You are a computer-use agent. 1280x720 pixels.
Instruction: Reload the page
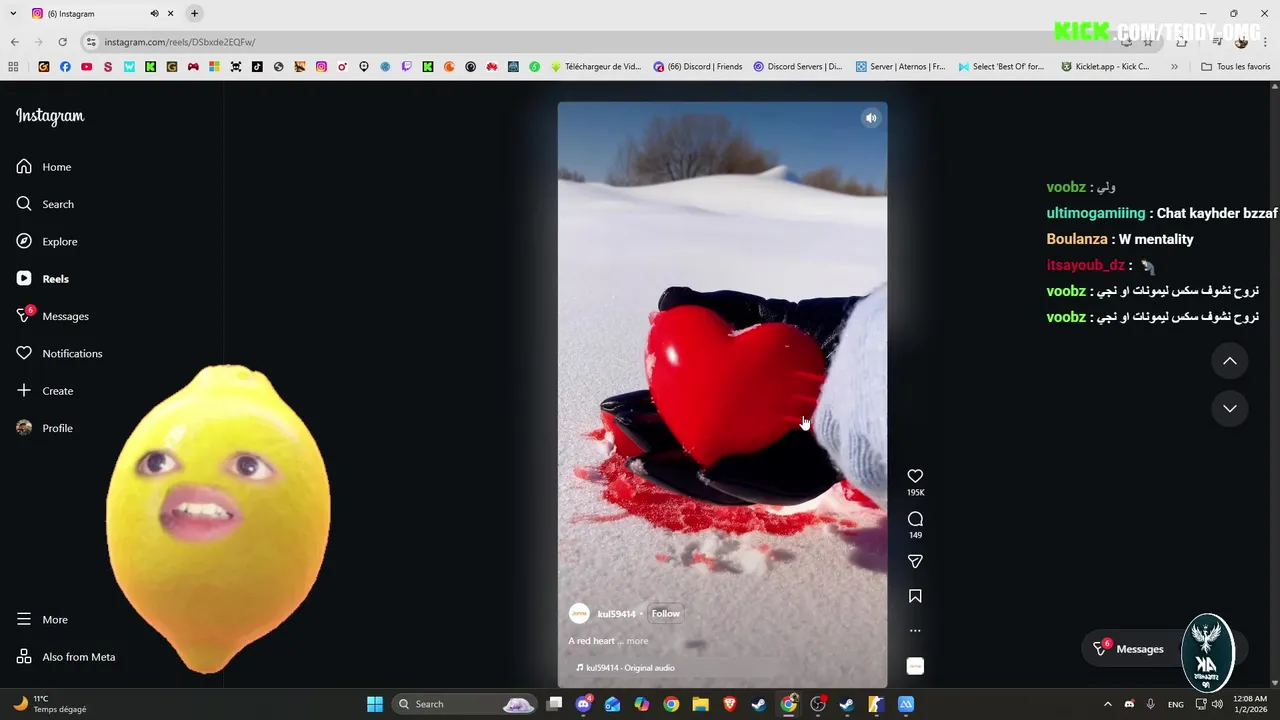point(62,42)
